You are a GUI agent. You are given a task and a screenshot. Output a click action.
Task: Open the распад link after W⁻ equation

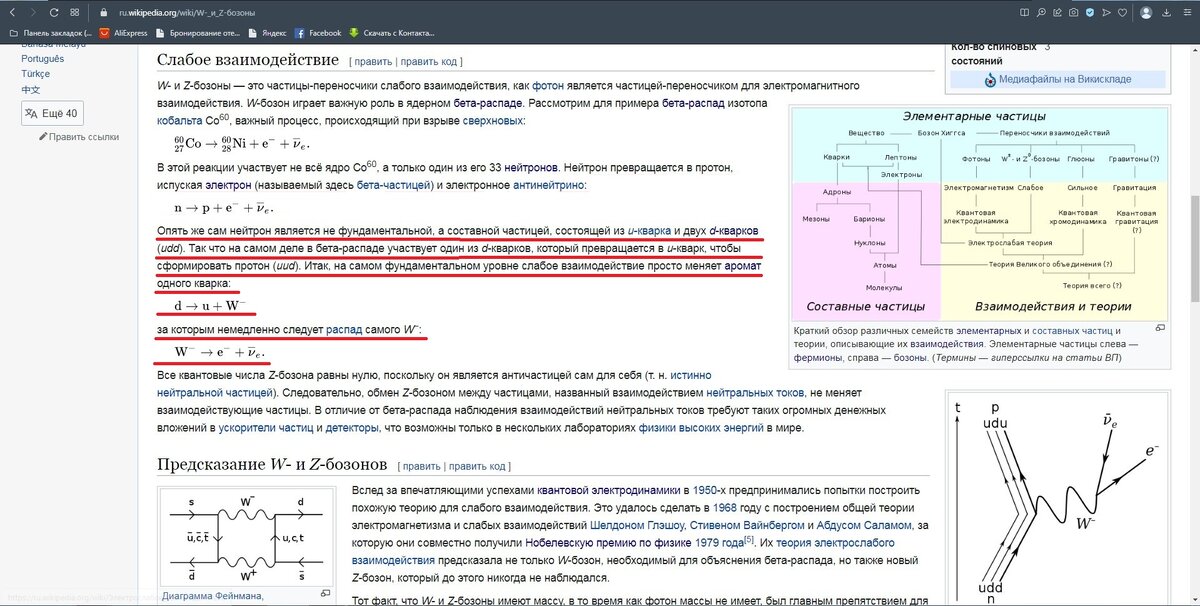346,329
